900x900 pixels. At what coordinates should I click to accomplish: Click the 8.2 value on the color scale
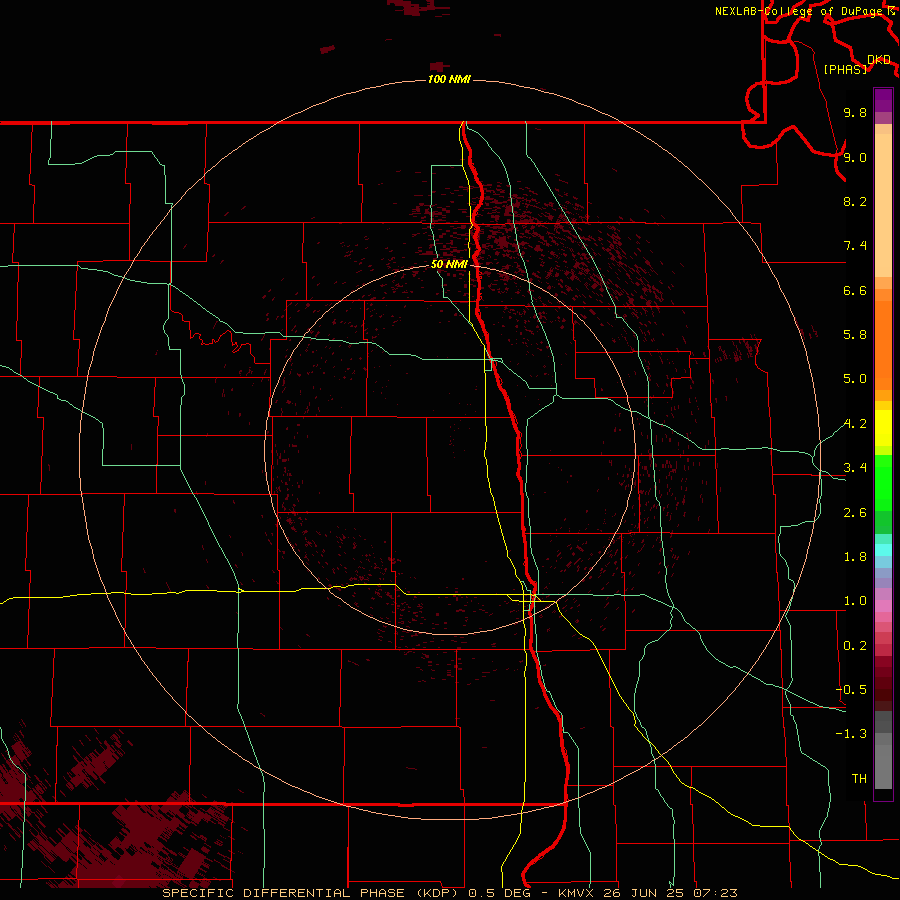855,201
